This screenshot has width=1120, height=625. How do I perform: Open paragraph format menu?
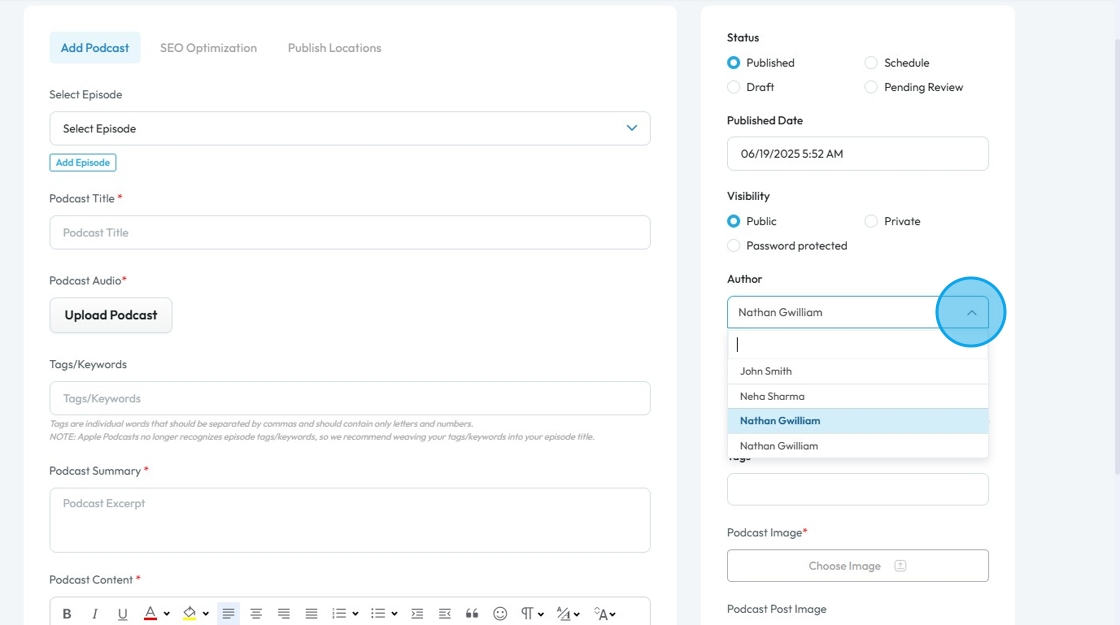(532, 614)
